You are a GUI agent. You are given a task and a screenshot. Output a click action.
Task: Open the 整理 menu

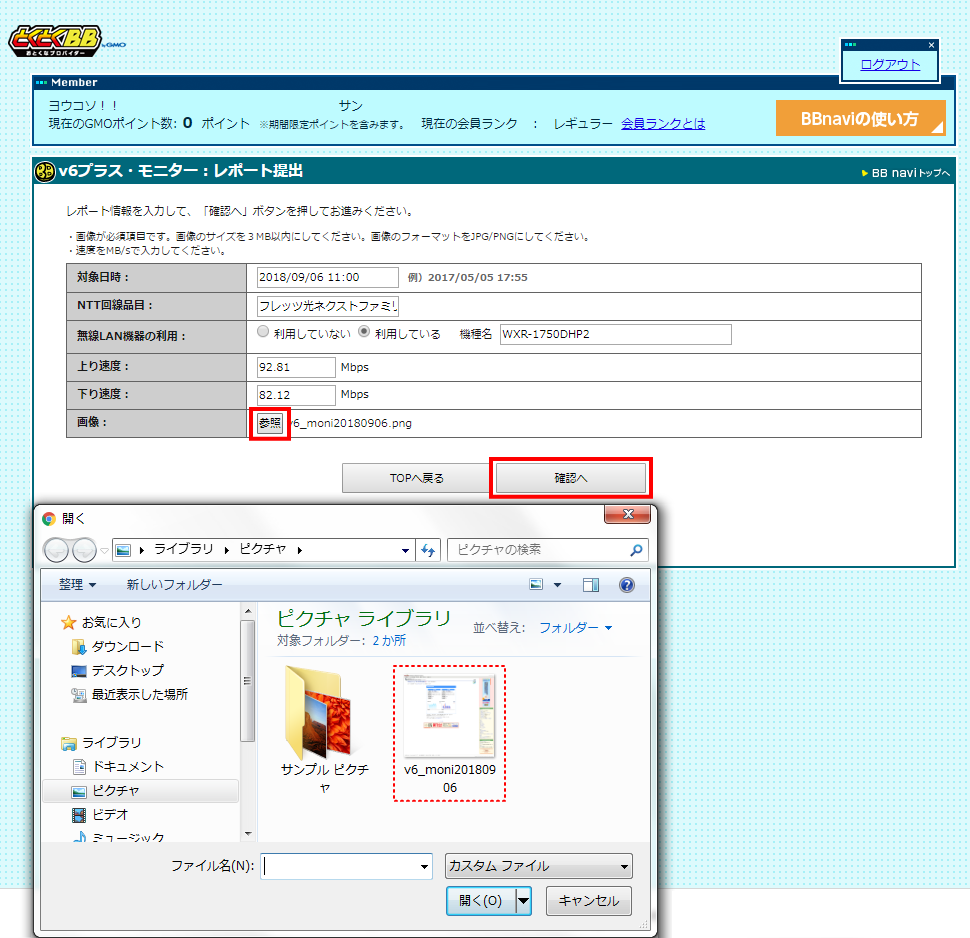[77, 585]
